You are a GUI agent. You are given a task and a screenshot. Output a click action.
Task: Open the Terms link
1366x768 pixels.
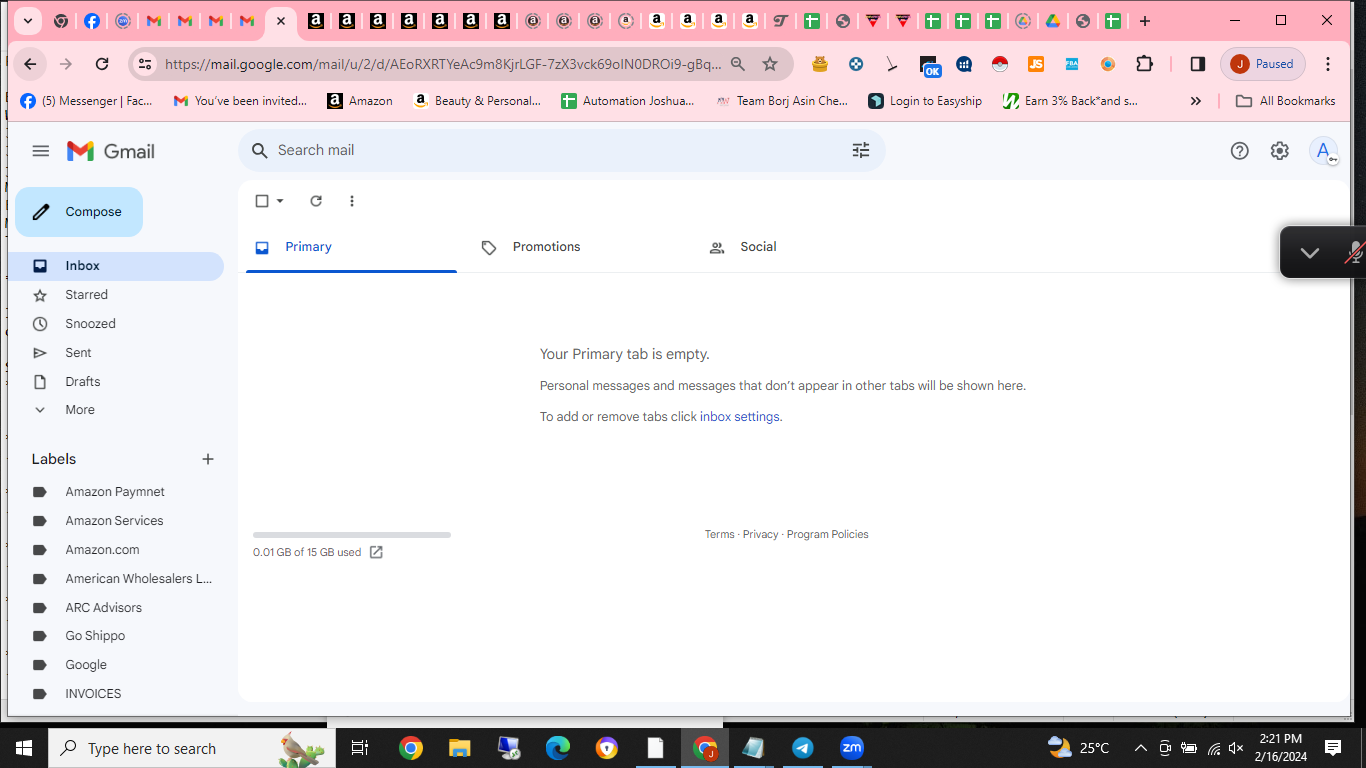[x=719, y=534]
